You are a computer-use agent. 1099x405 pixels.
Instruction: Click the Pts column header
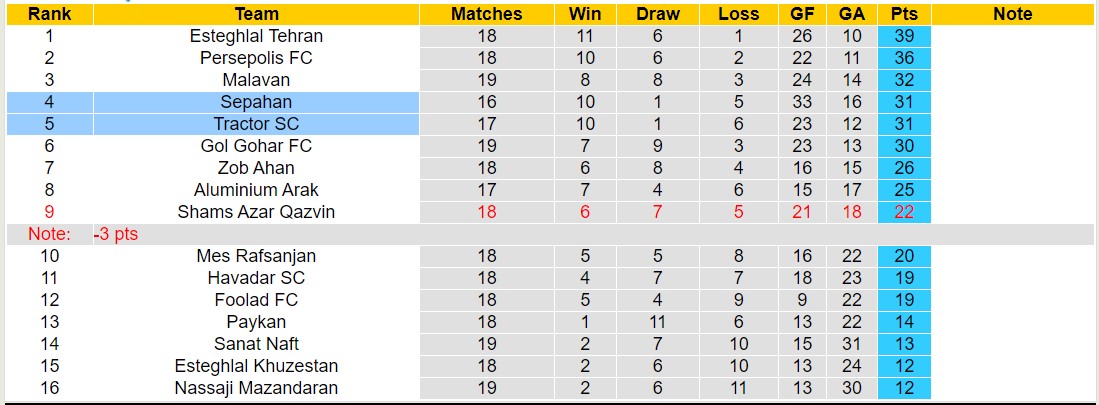point(905,14)
